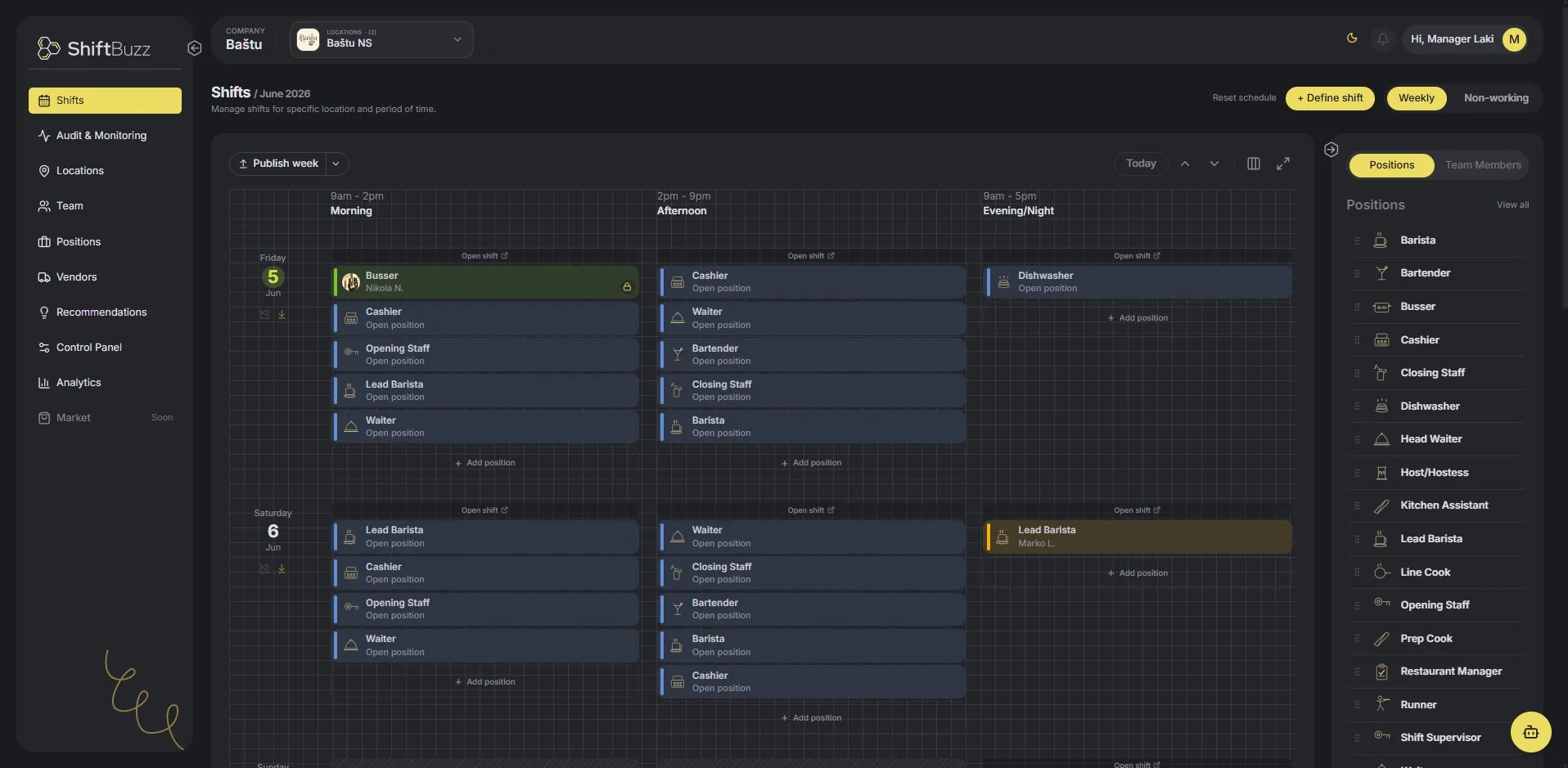
Task: Collapse the left sidebar hexagon icon
Action: 195,48
